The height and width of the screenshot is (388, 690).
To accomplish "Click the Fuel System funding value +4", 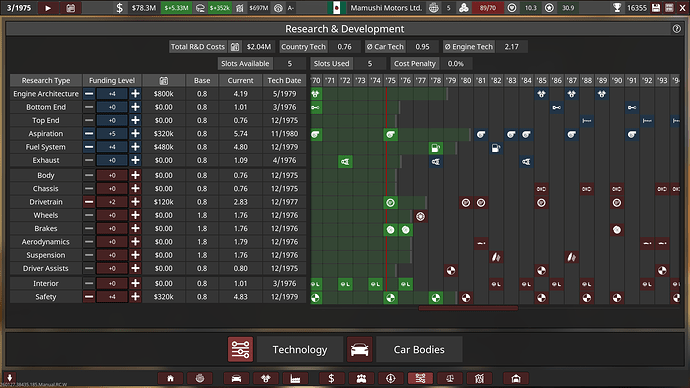I will (x=112, y=147).
